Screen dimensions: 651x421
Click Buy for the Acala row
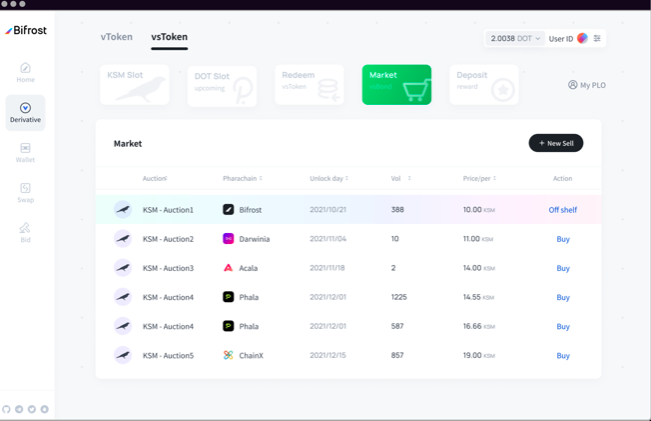[563, 268]
